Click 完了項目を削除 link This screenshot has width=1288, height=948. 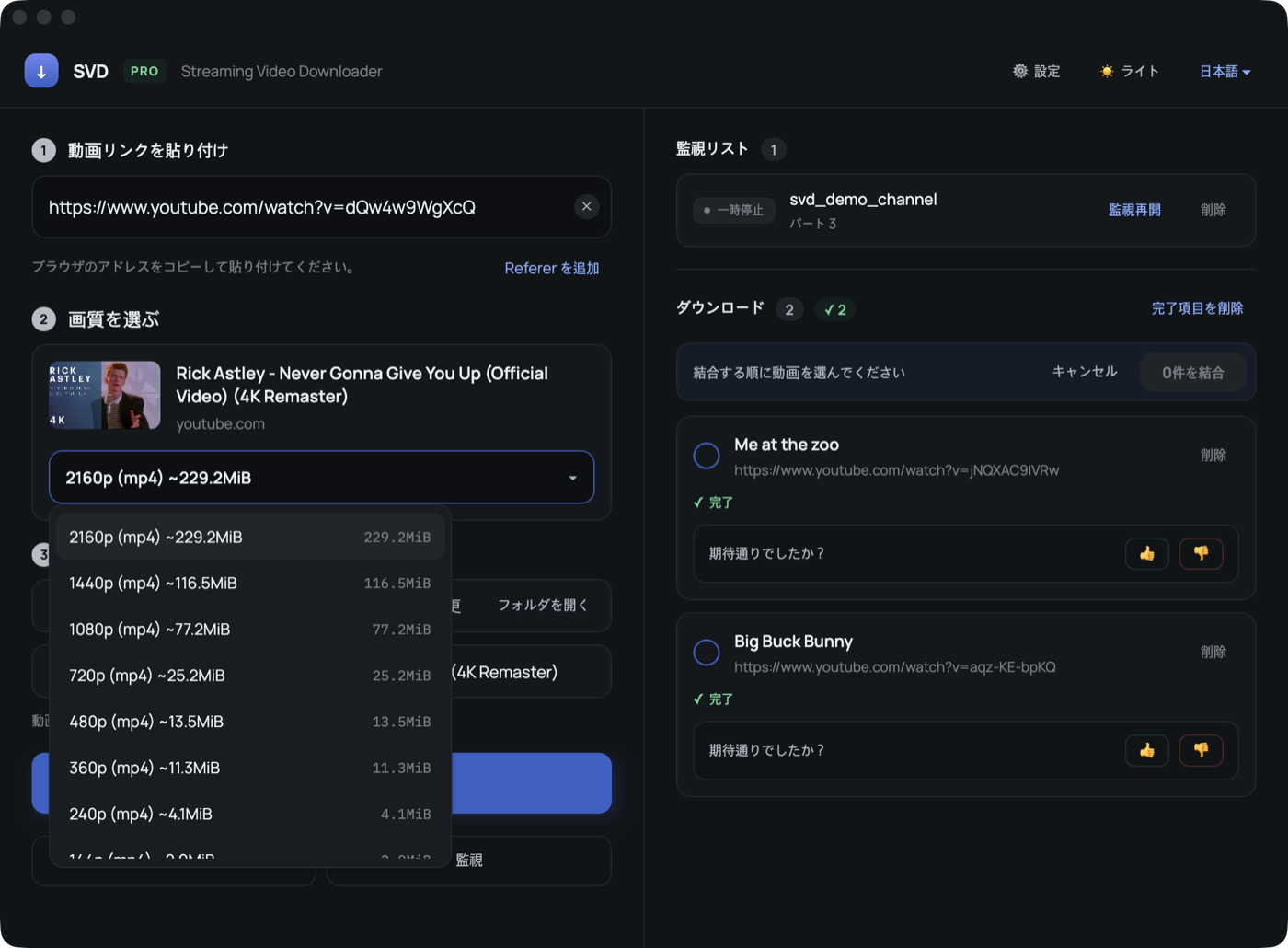pyautogui.click(x=1197, y=308)
